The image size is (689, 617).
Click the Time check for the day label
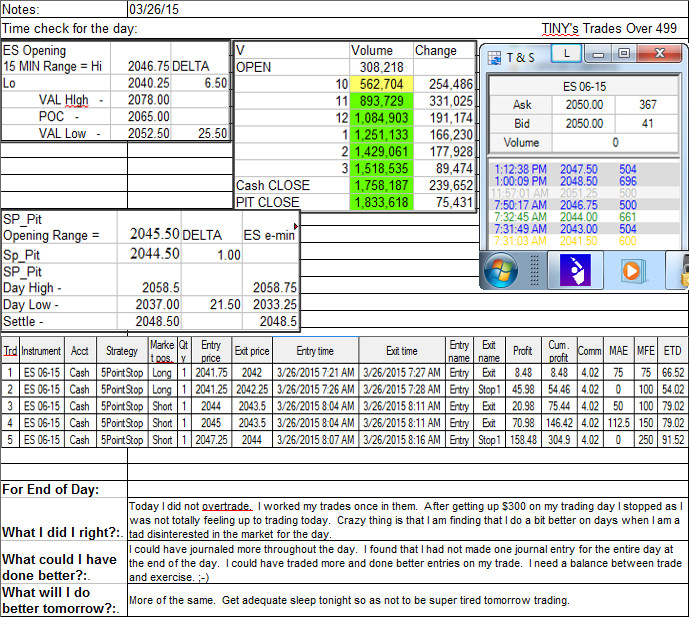[69, 29]
